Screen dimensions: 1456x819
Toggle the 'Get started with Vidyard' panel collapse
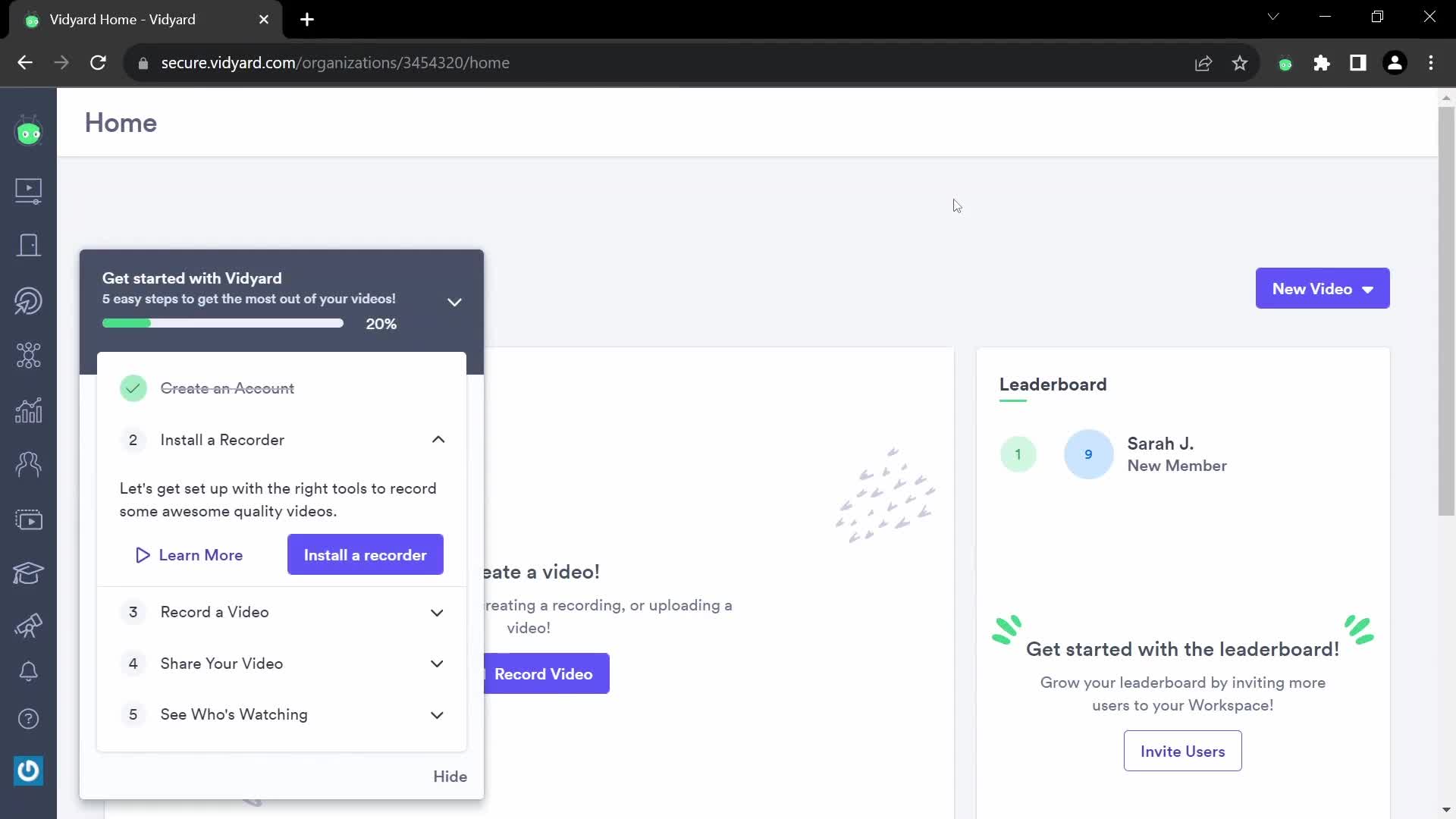455,300
